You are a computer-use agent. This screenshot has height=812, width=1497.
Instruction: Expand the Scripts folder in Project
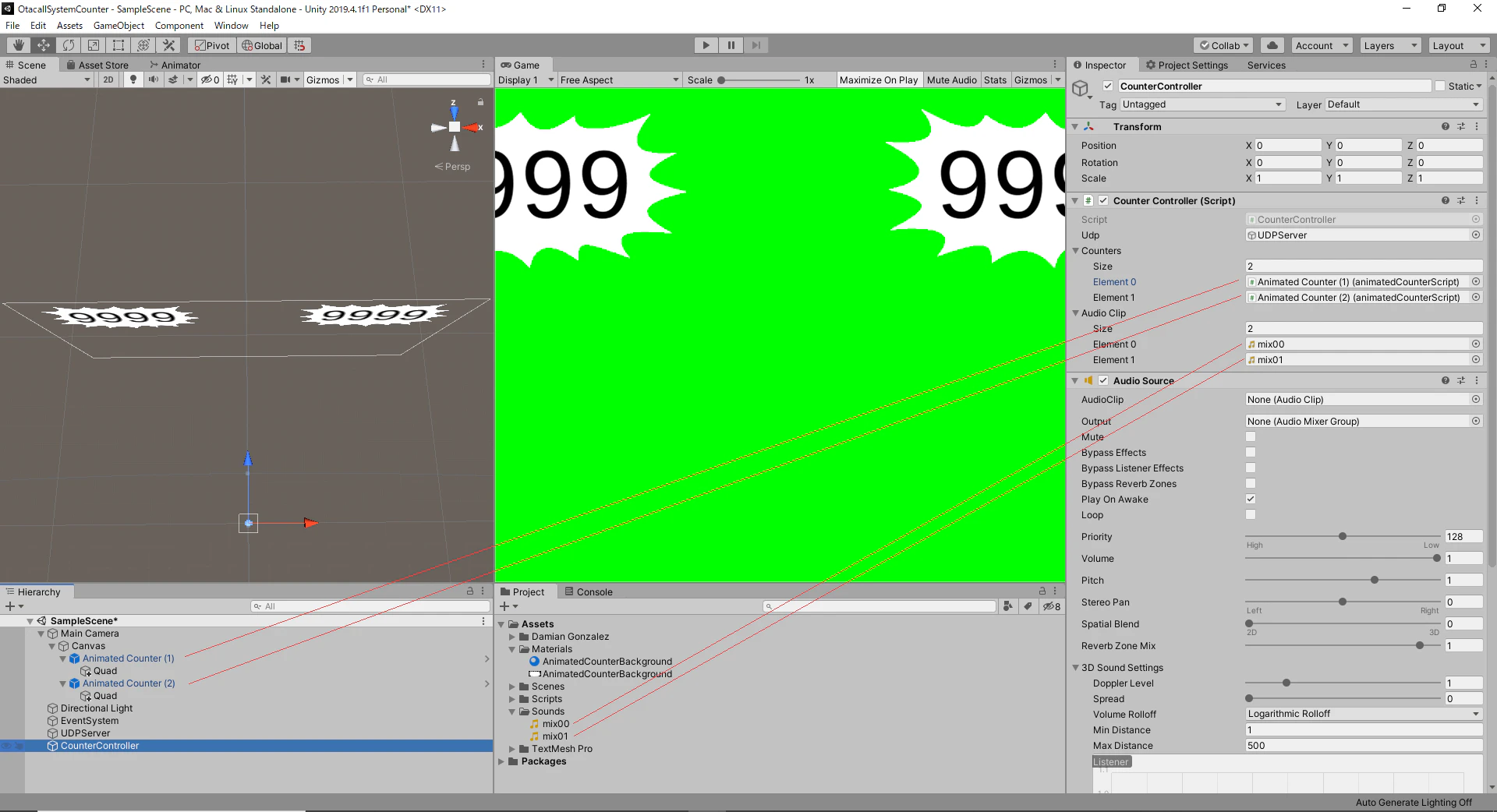tap(512, 699)
